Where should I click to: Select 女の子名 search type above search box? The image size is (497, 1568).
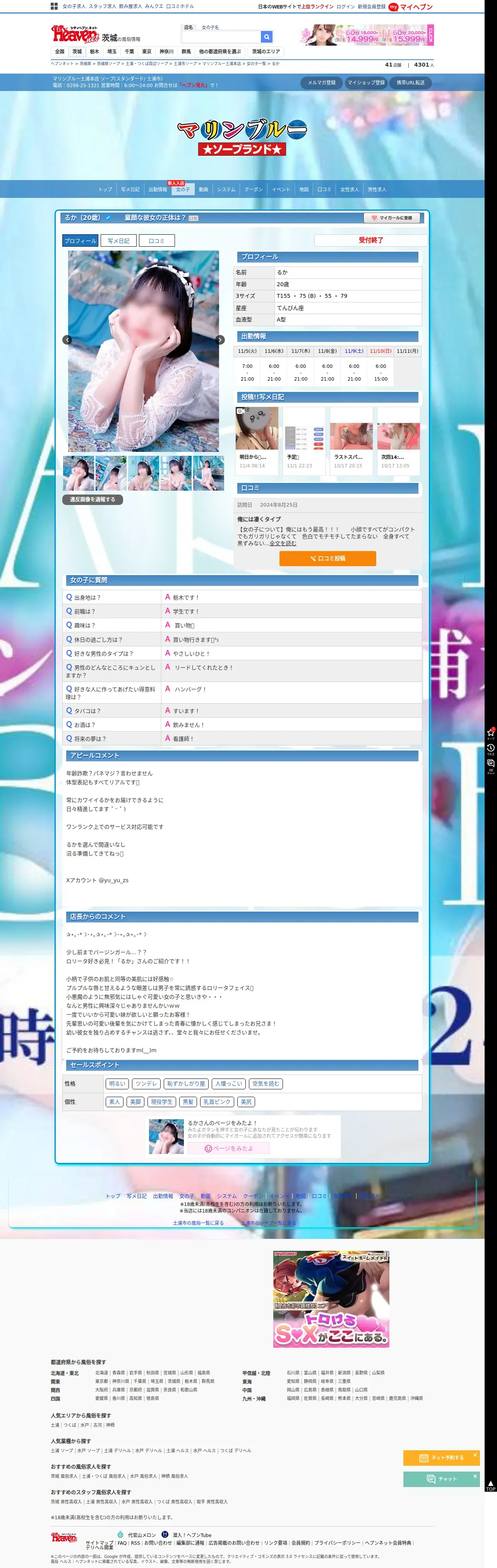[x=211, y=27]
